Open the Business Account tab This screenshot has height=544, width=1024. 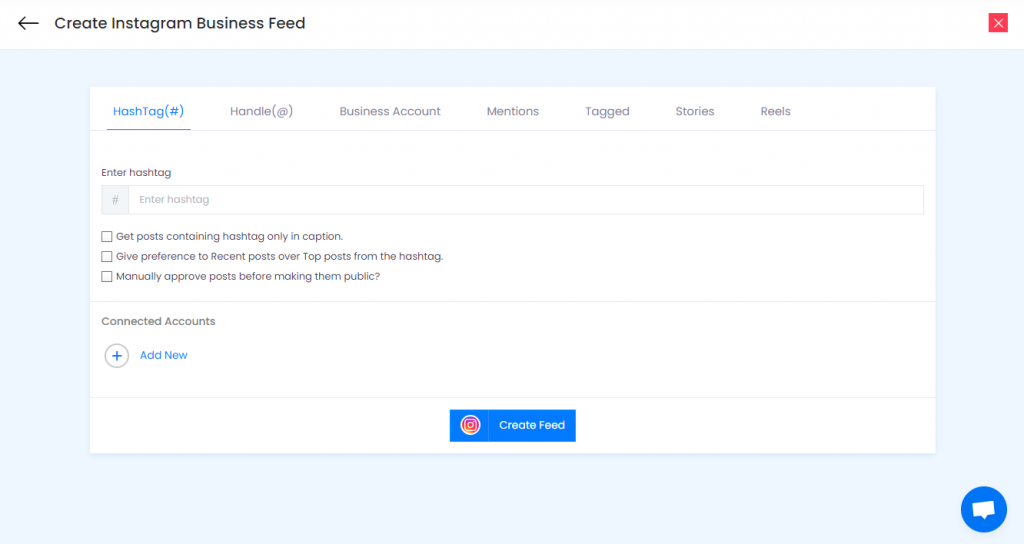(390, 111)
